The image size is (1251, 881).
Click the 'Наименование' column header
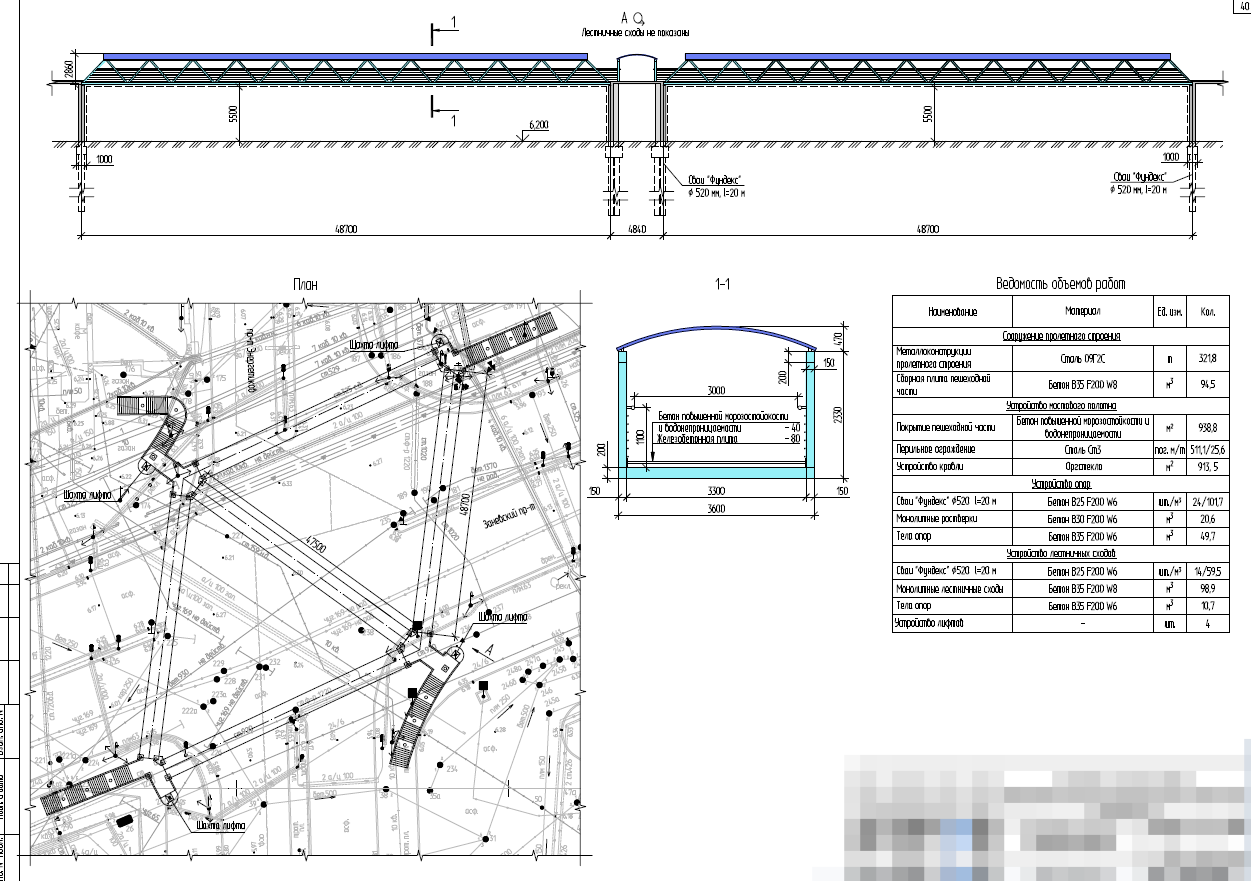[x=951, y=311]
